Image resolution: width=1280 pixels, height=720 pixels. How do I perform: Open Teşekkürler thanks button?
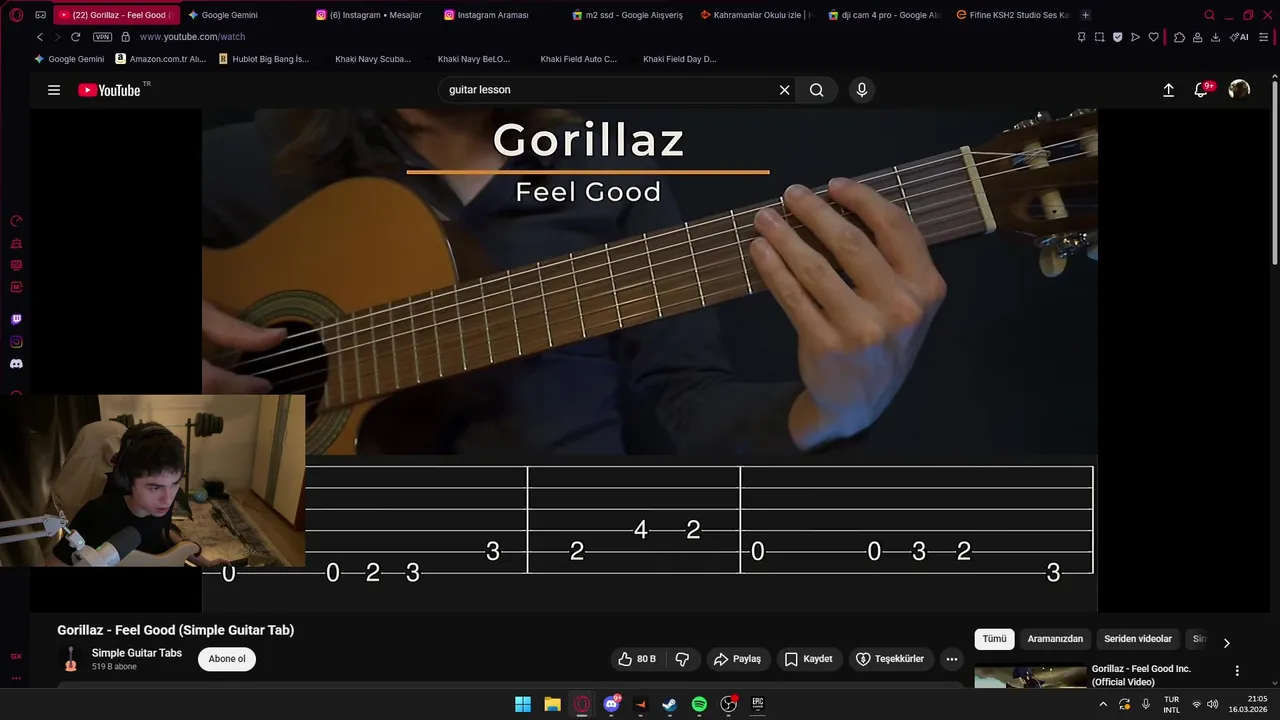point(891,659)
